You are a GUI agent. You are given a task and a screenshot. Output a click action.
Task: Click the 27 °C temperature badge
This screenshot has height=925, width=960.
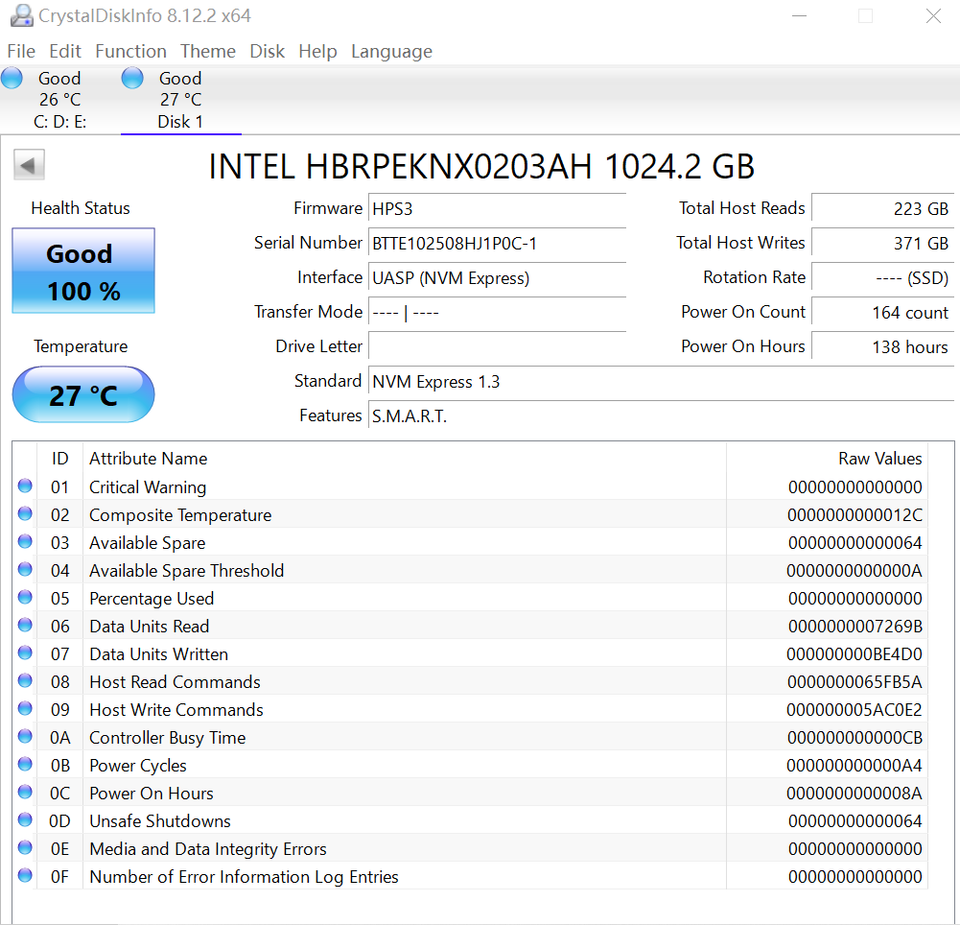pos(83,394)
